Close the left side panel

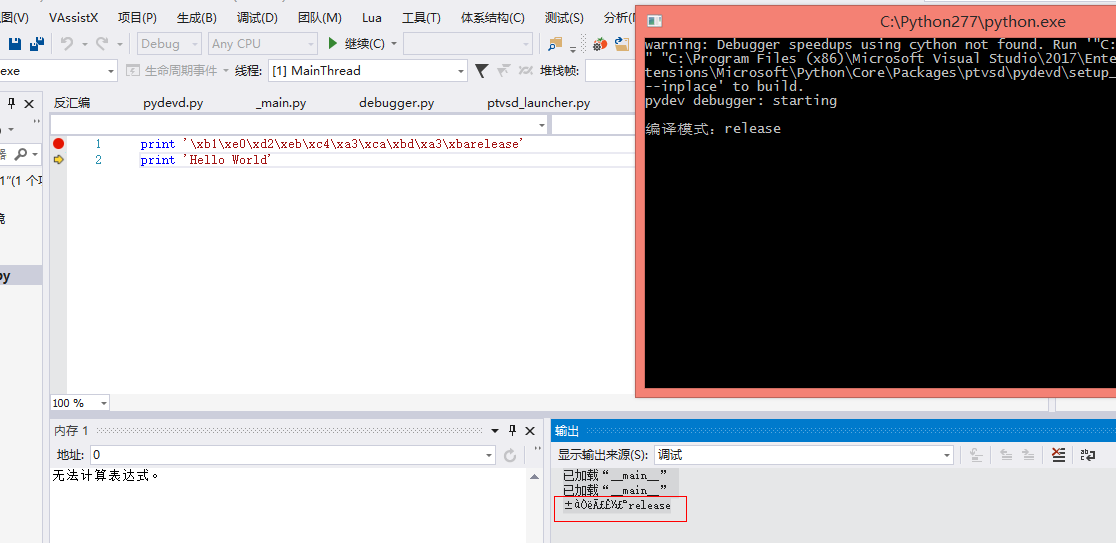pyautogui.click(x=29, y=104)
